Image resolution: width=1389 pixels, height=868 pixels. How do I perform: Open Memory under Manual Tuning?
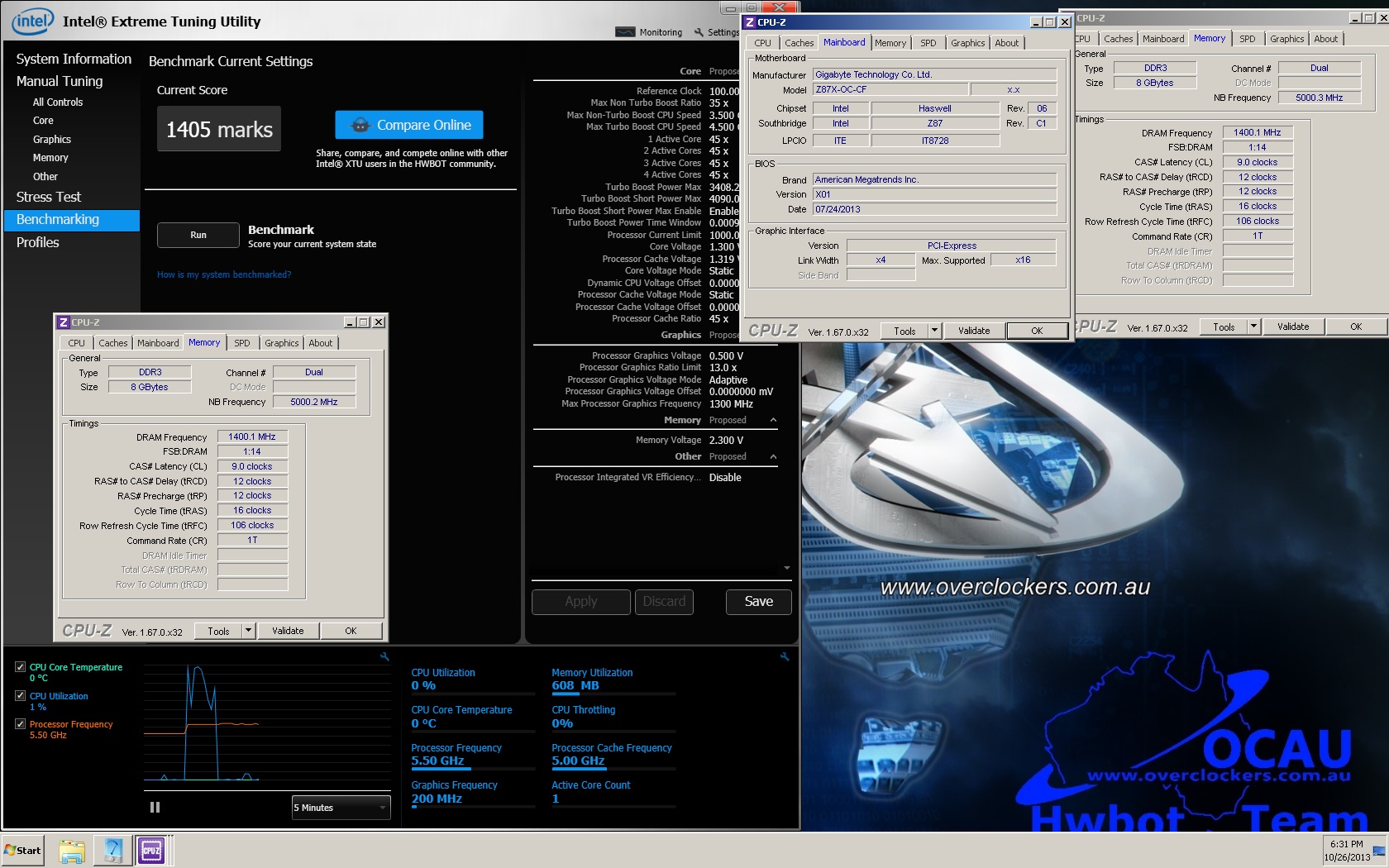50,158
